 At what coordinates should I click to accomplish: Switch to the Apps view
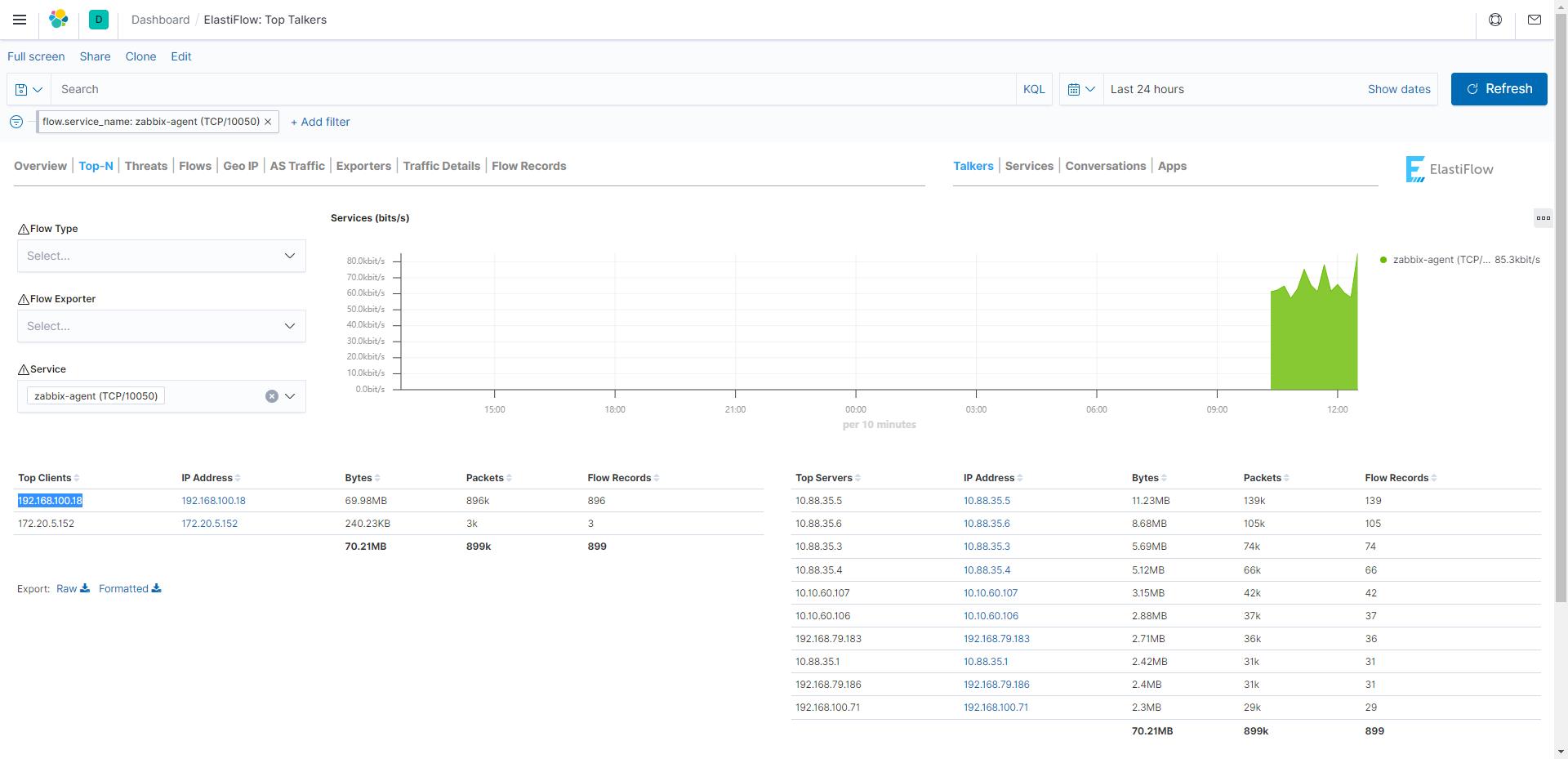click(x=1172, y=166)
